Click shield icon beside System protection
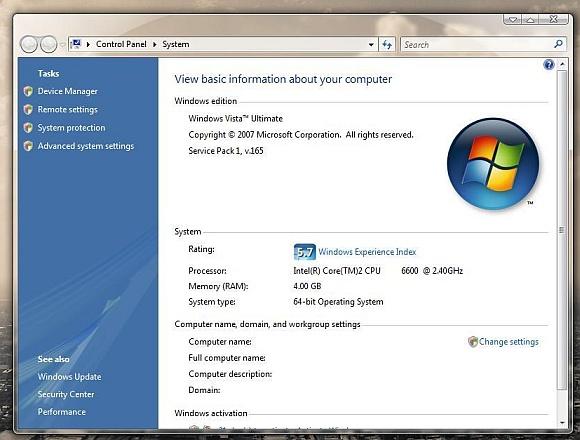The height and width of the screenshot is (440, 580). (28, 128)
